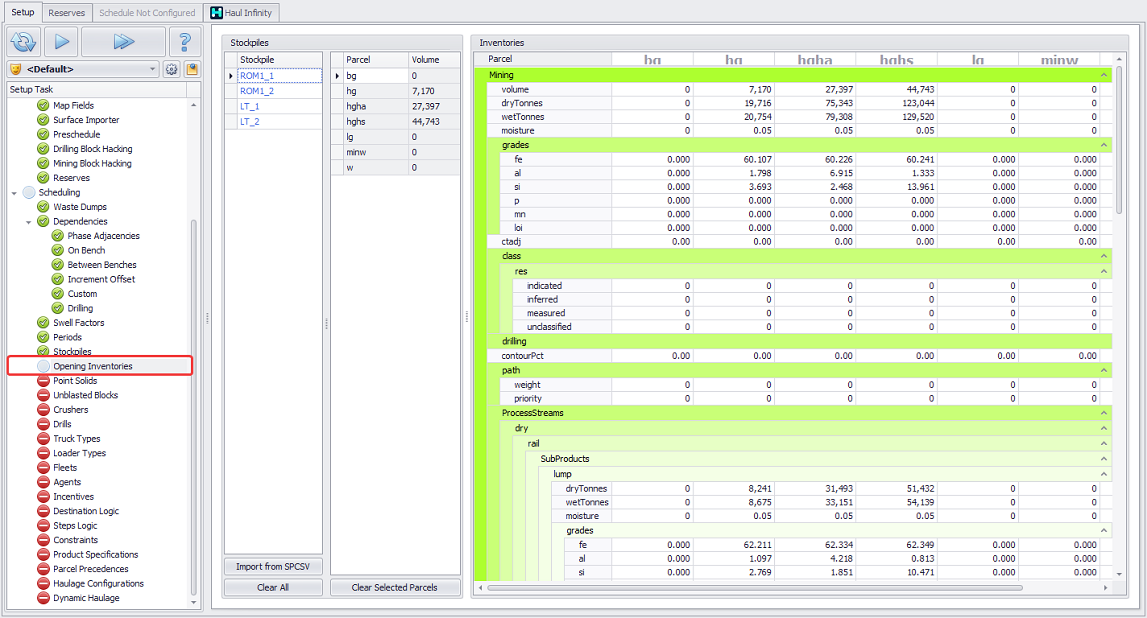Screen dimensions: 1147x618
Task: Select the ROM1_2 stockpile row
Action: pos(257,91)
